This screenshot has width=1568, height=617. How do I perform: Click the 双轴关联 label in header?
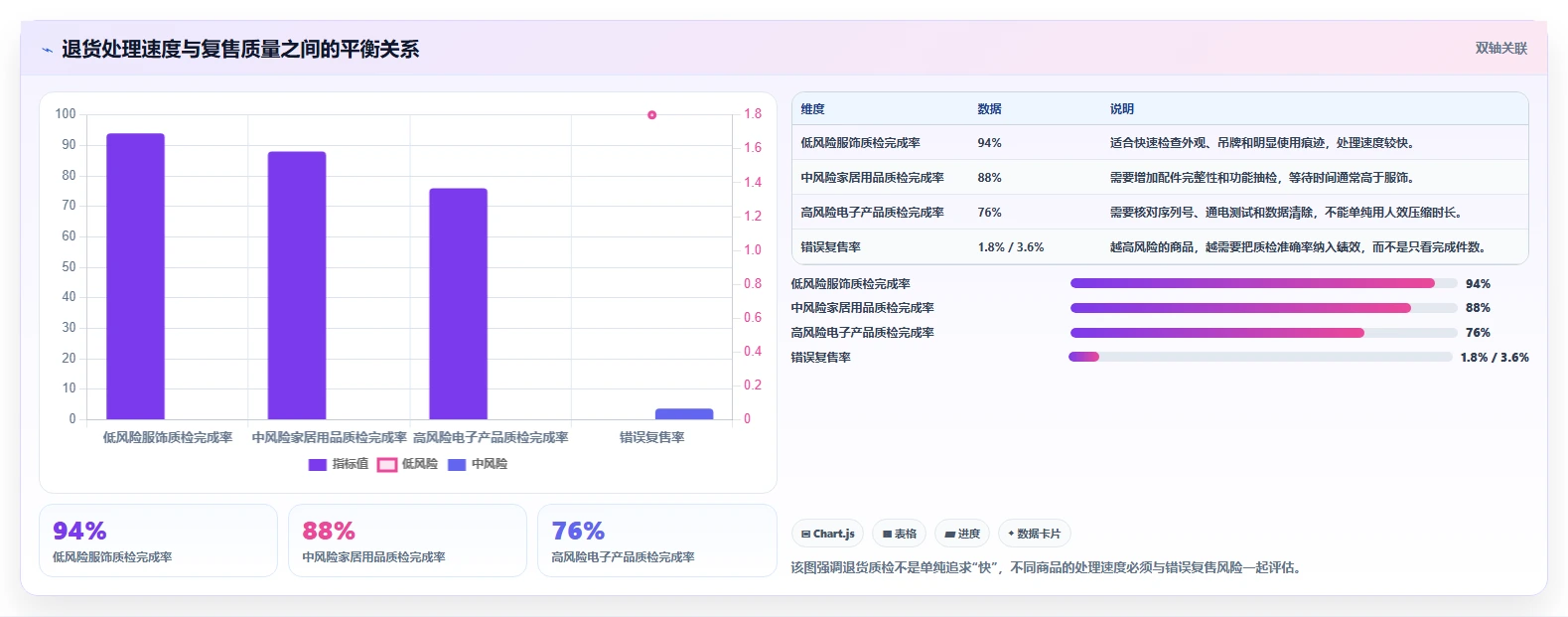click(x=1500, y=48)
